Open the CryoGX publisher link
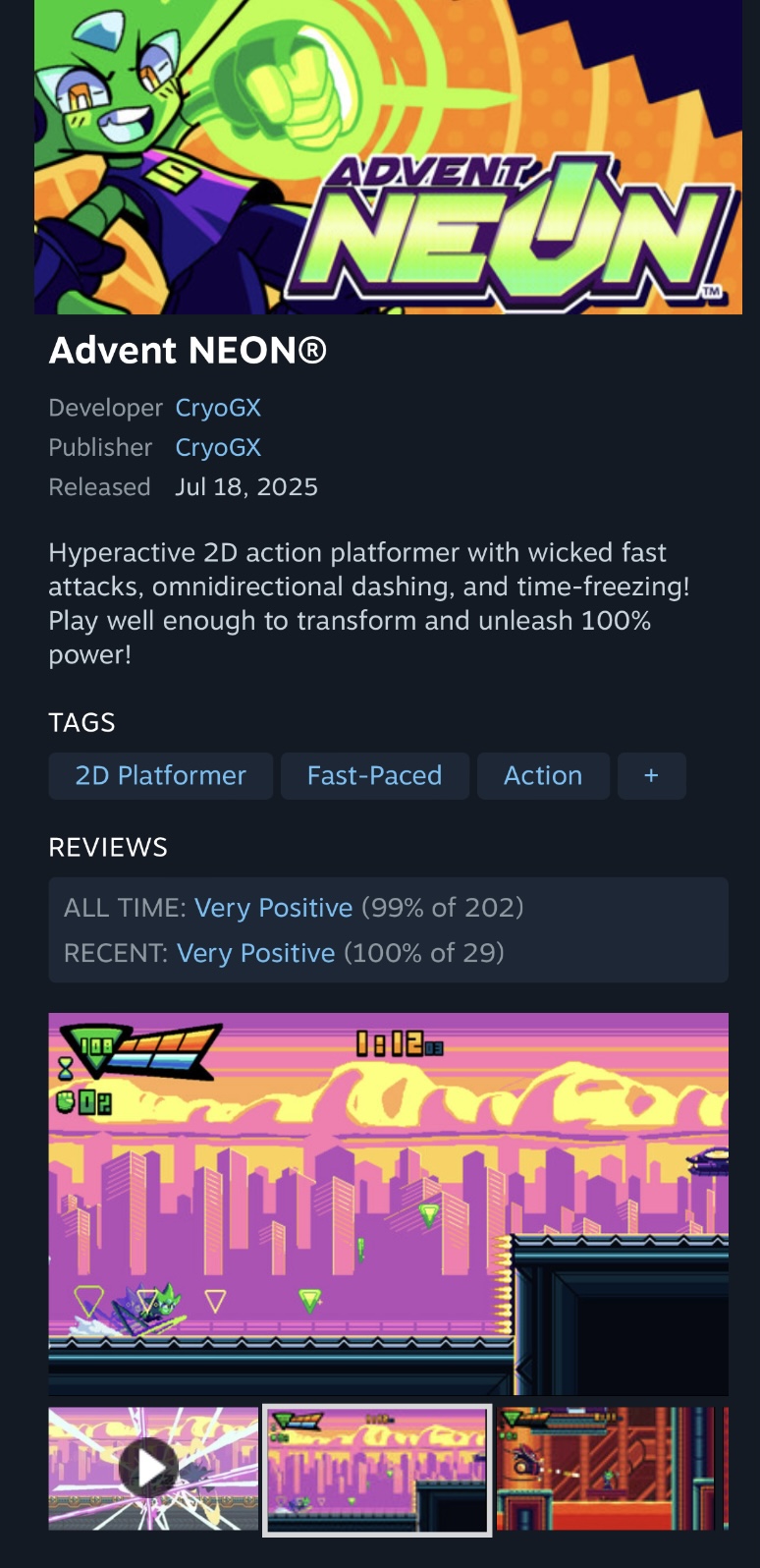This screenshot has width=760, height=1568. click(x=218, y=447)
